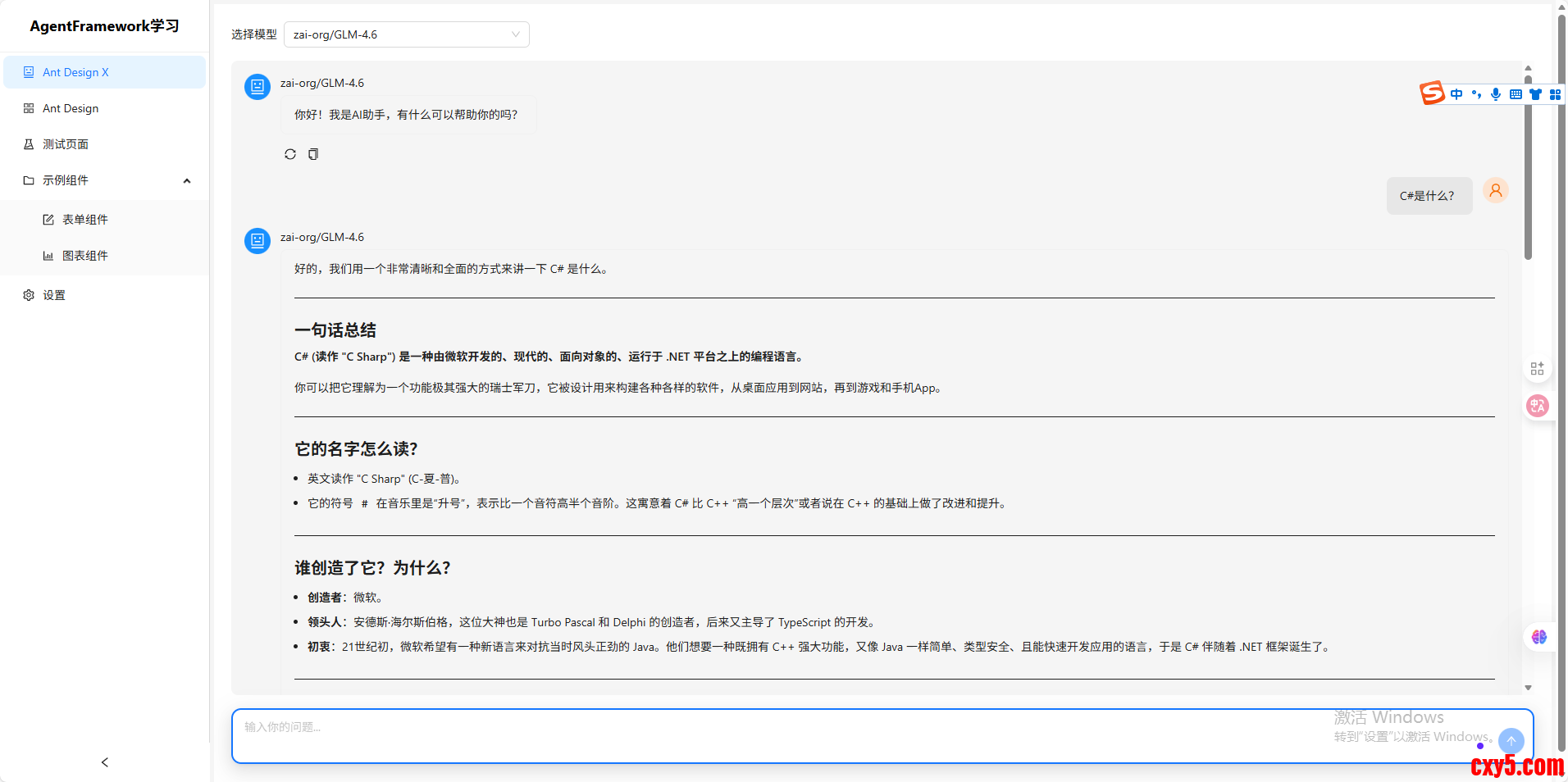Open the IME toolbox grid icon
The image size is (1568, 782).
coord(1555,94)
